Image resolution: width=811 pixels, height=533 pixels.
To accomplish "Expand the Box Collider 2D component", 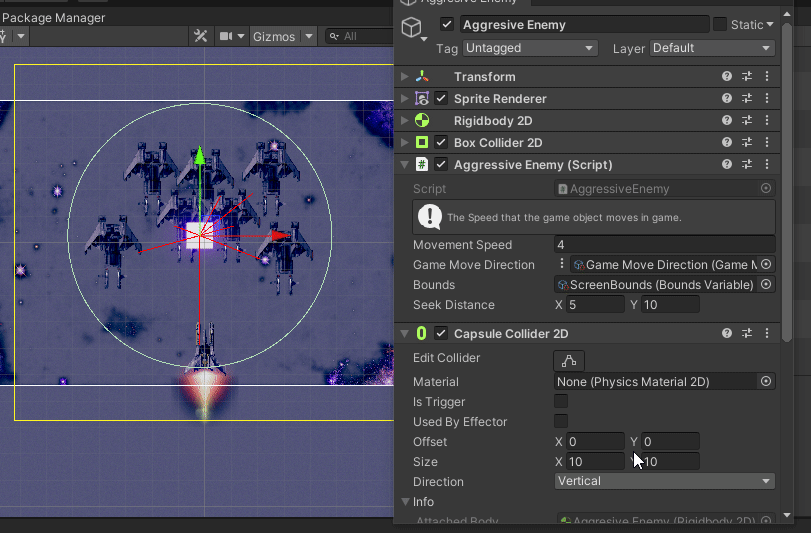I will click(404, 142).
